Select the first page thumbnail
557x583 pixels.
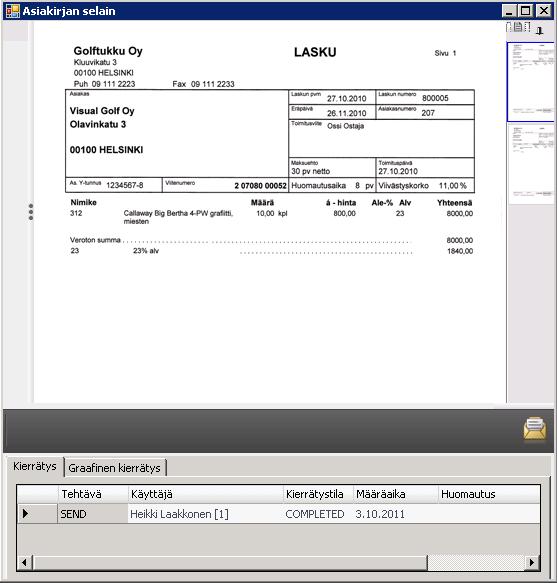(x=531, y=82)
